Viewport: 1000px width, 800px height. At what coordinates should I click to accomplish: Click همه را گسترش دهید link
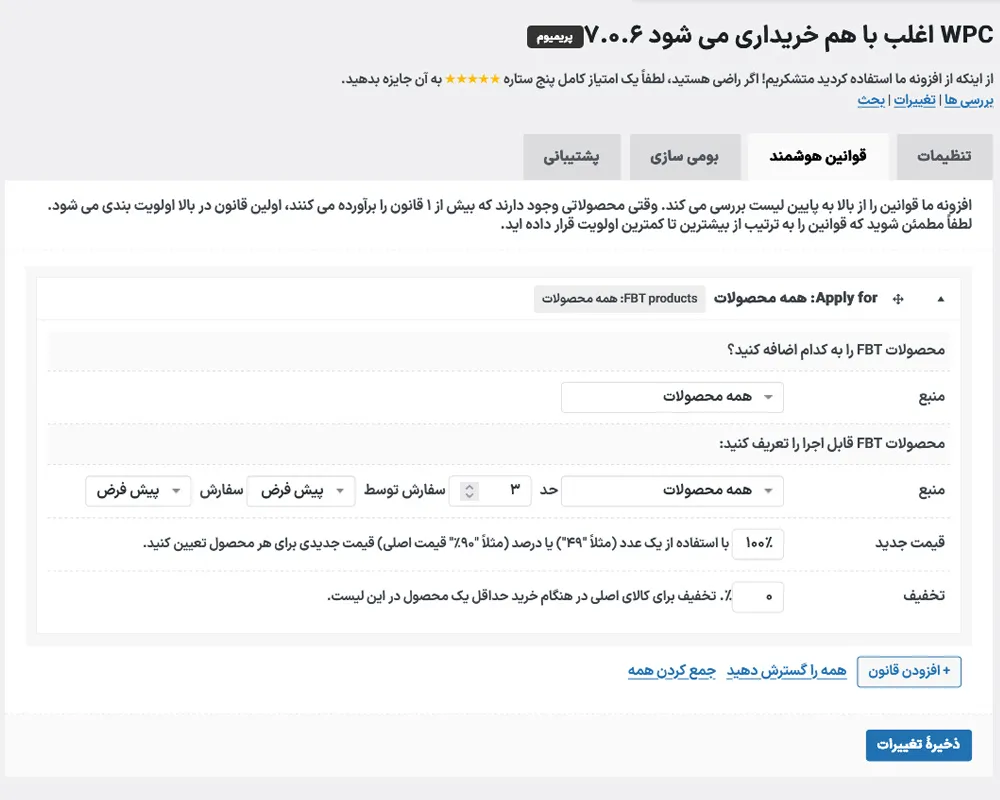click(x=786, y=671)
